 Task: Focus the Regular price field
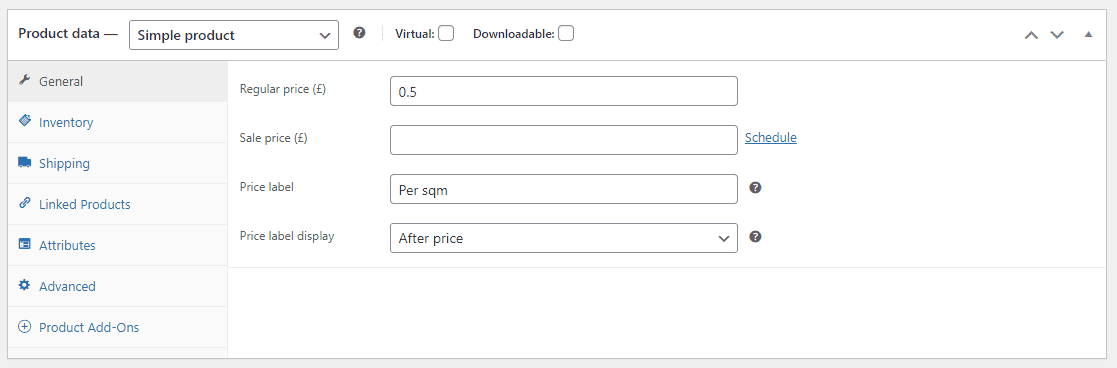(563, 91)
